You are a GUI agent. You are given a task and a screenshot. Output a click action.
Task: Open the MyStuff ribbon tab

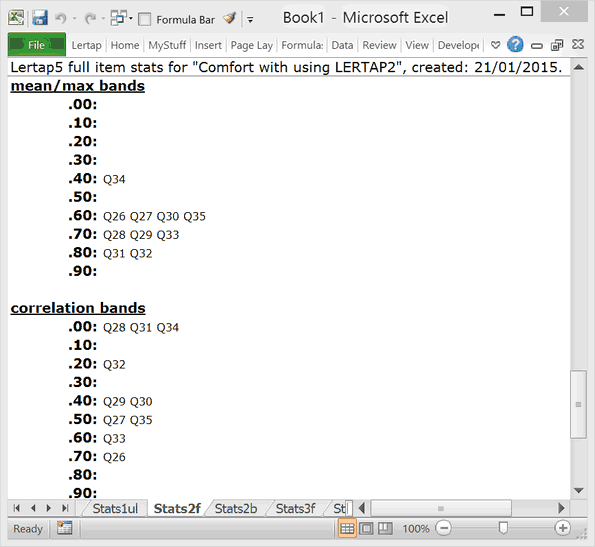click(x=167, y=45)
